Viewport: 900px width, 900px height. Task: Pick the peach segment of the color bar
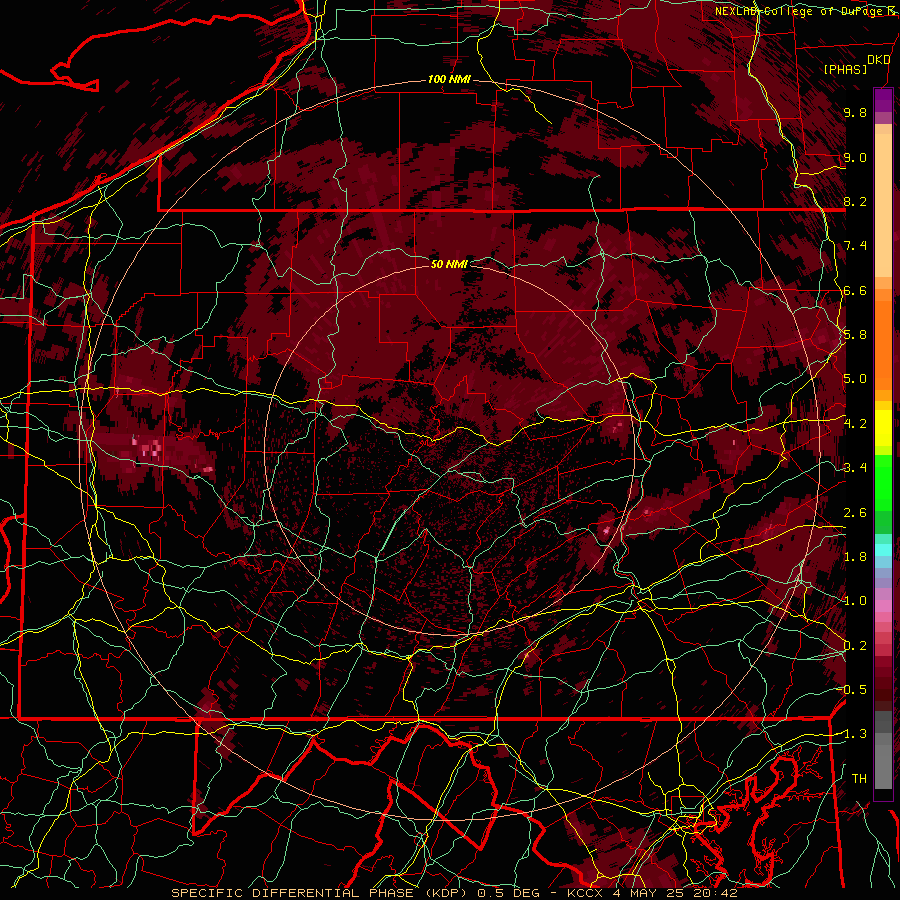883,205
